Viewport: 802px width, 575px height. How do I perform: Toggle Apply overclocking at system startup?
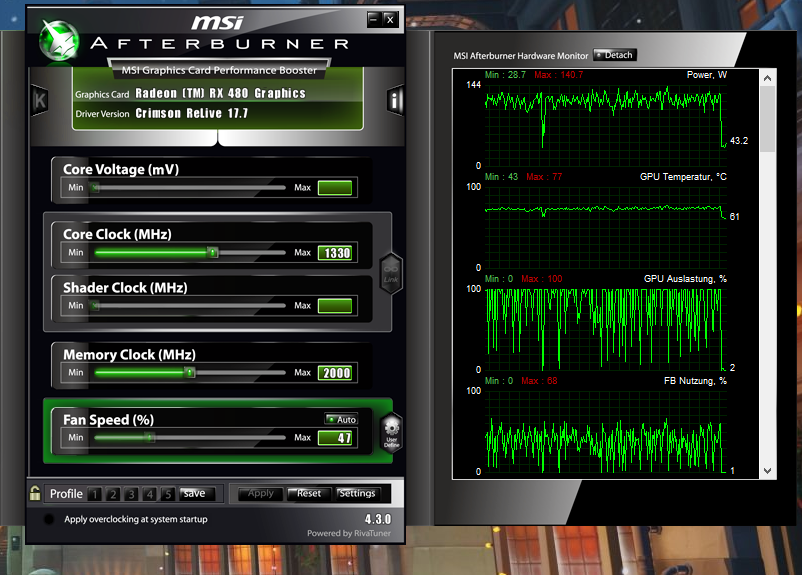tap(49, 519)
